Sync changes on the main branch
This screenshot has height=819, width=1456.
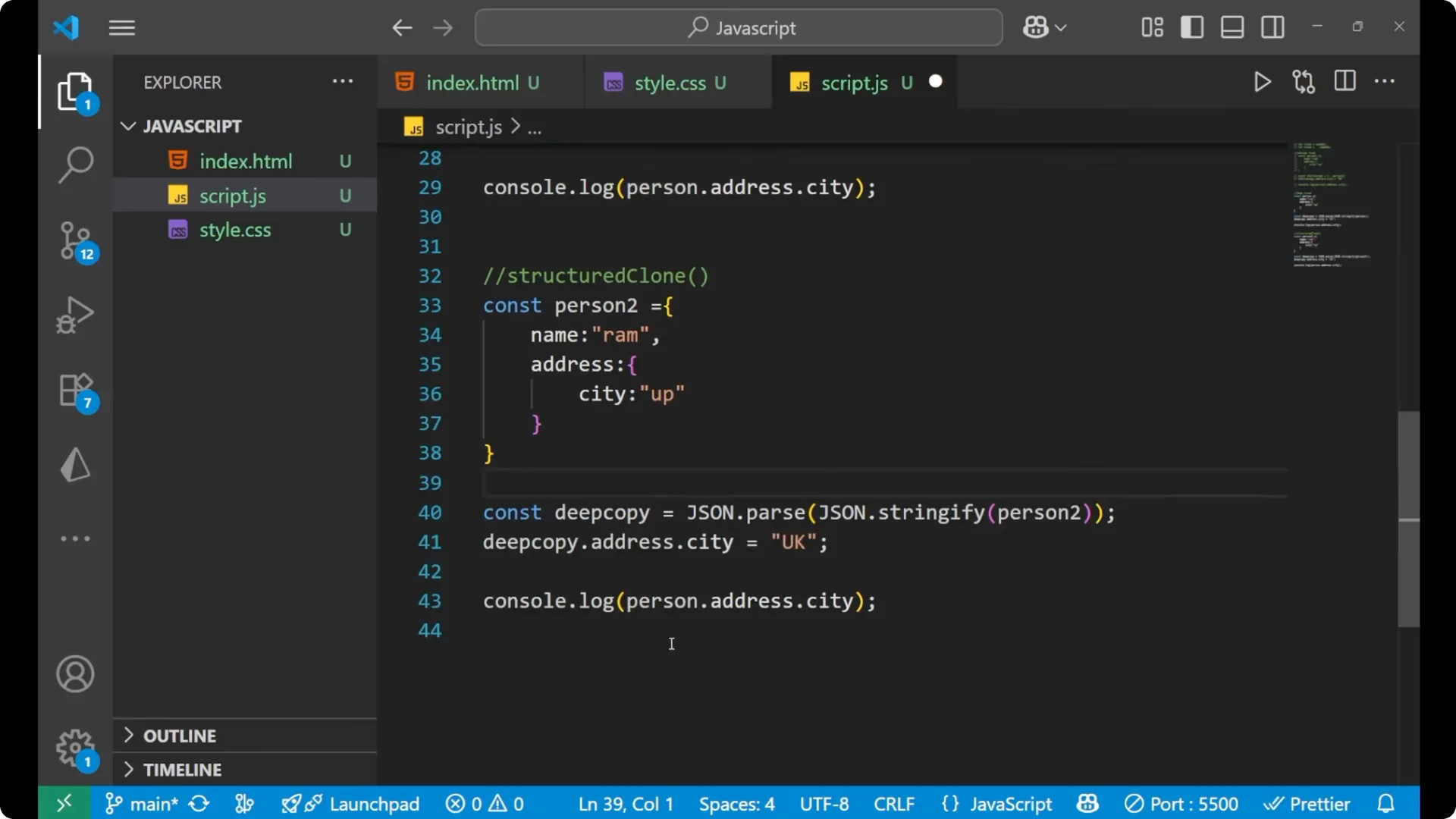point(199,803)
